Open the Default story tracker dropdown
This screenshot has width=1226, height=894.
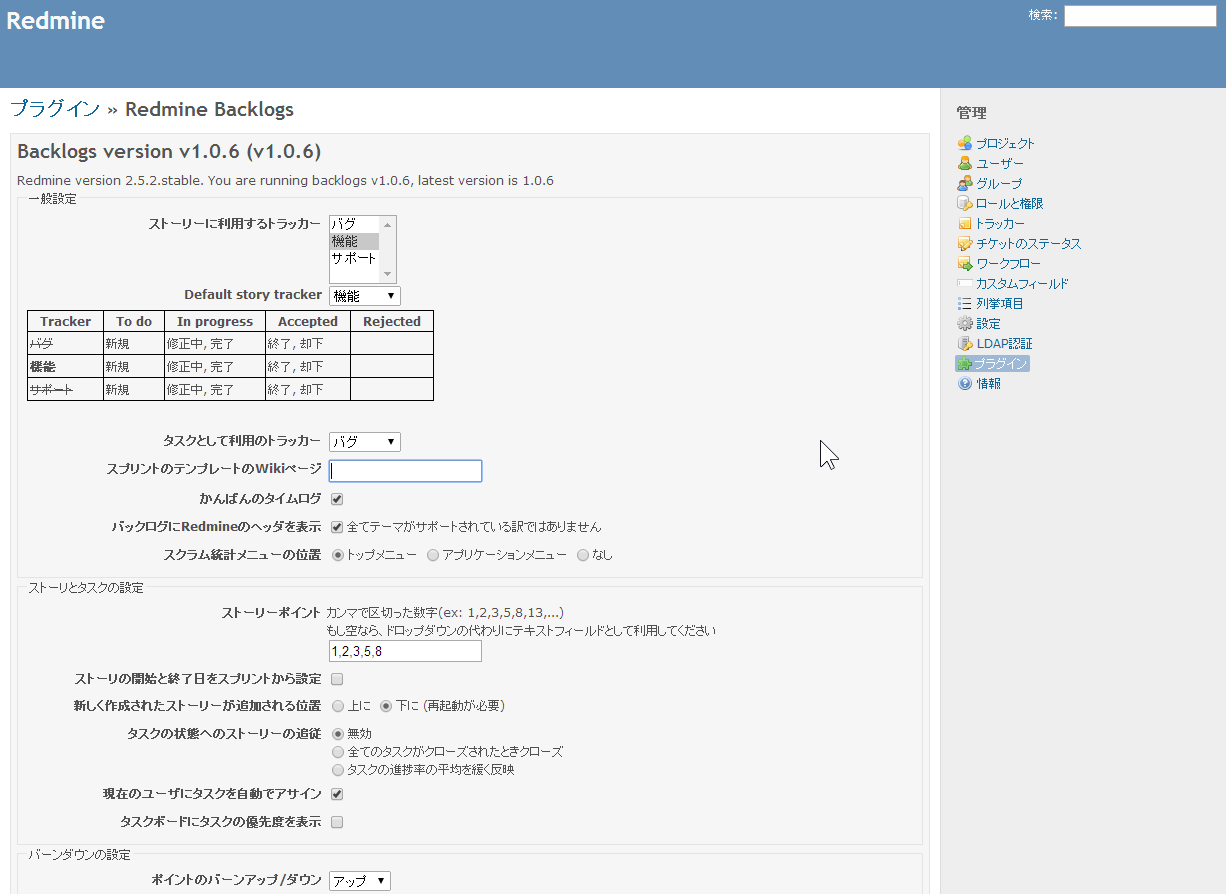coord(365,296)
